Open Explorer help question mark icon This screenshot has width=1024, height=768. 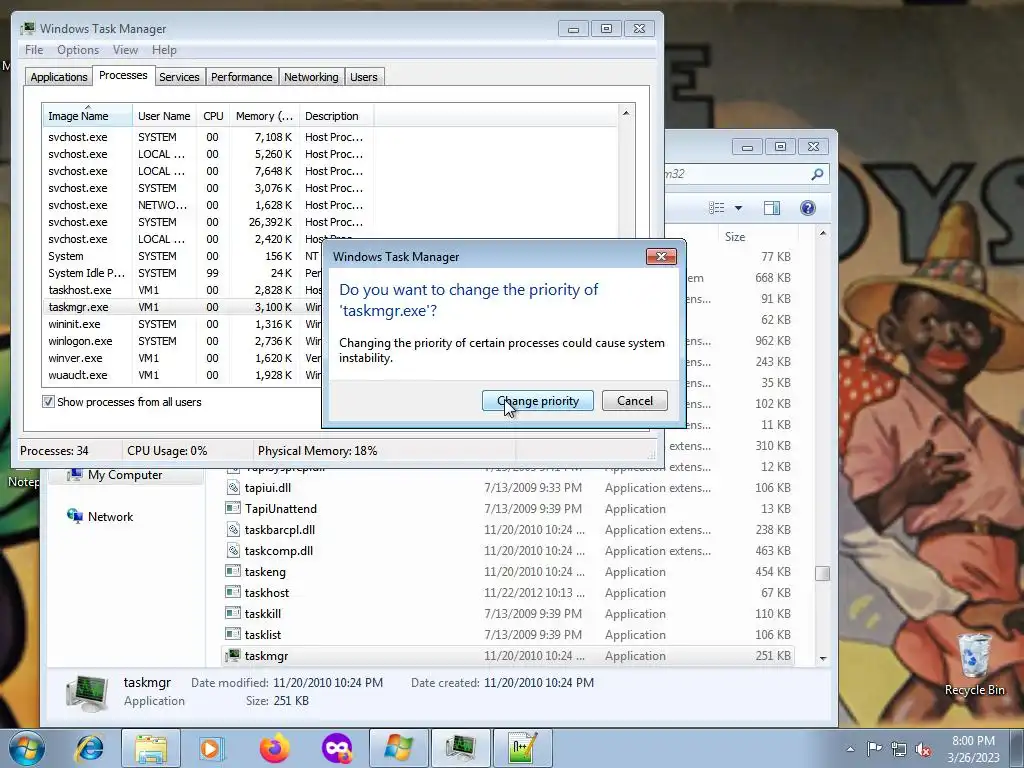pos(808,208)
